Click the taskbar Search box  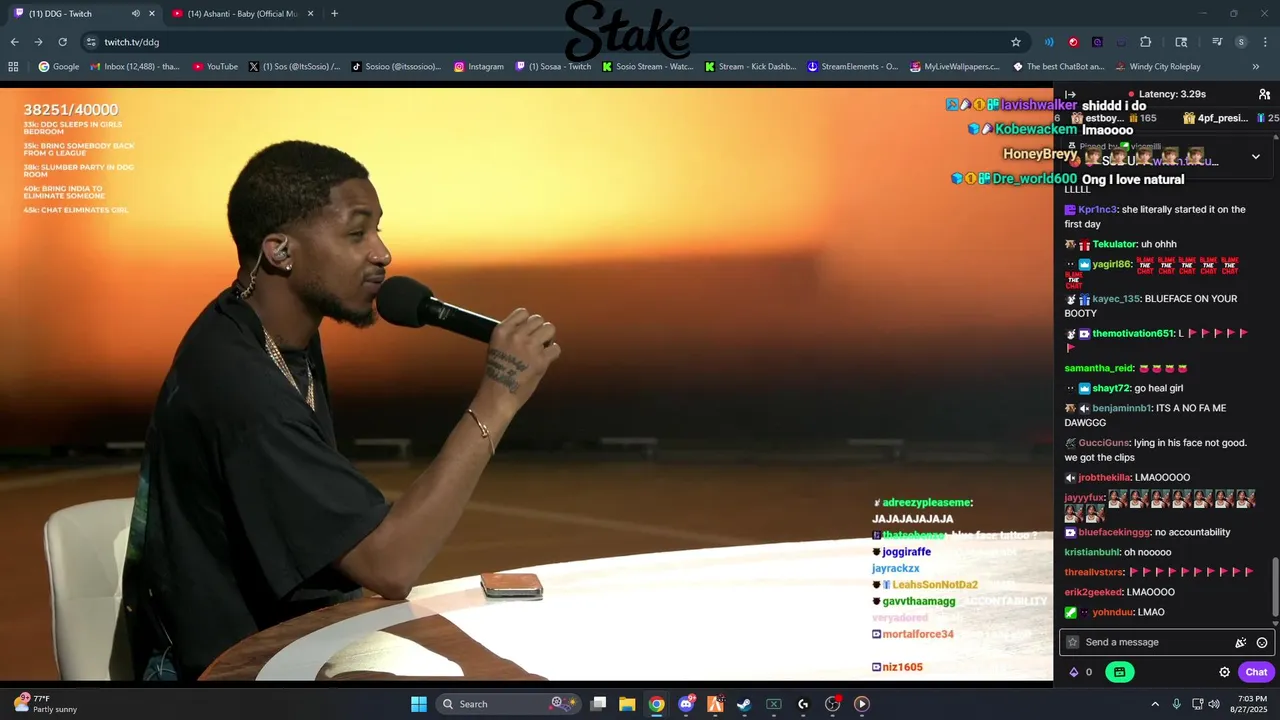pos(508,704)
